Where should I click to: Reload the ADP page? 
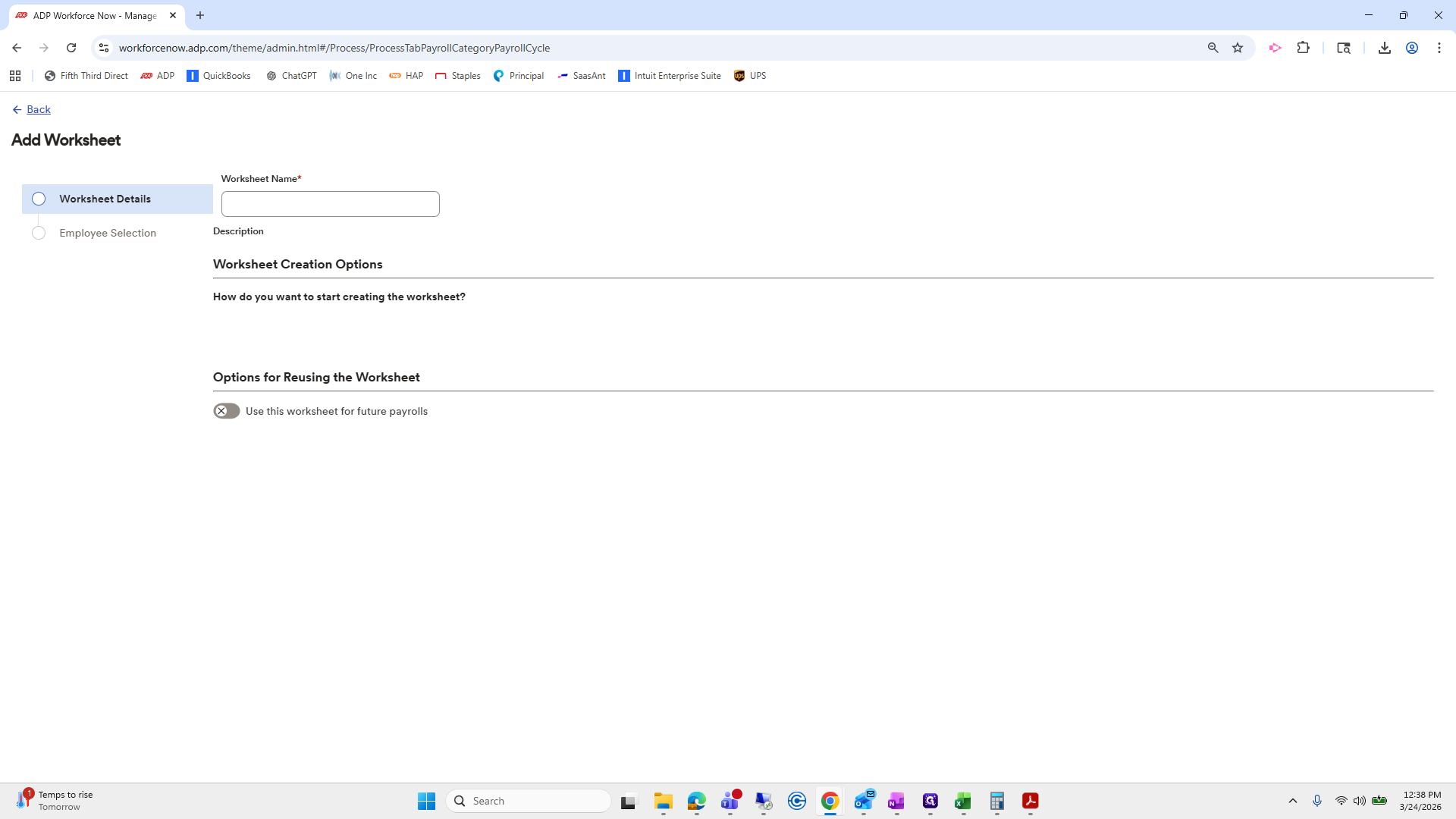[x=71, y=48]
